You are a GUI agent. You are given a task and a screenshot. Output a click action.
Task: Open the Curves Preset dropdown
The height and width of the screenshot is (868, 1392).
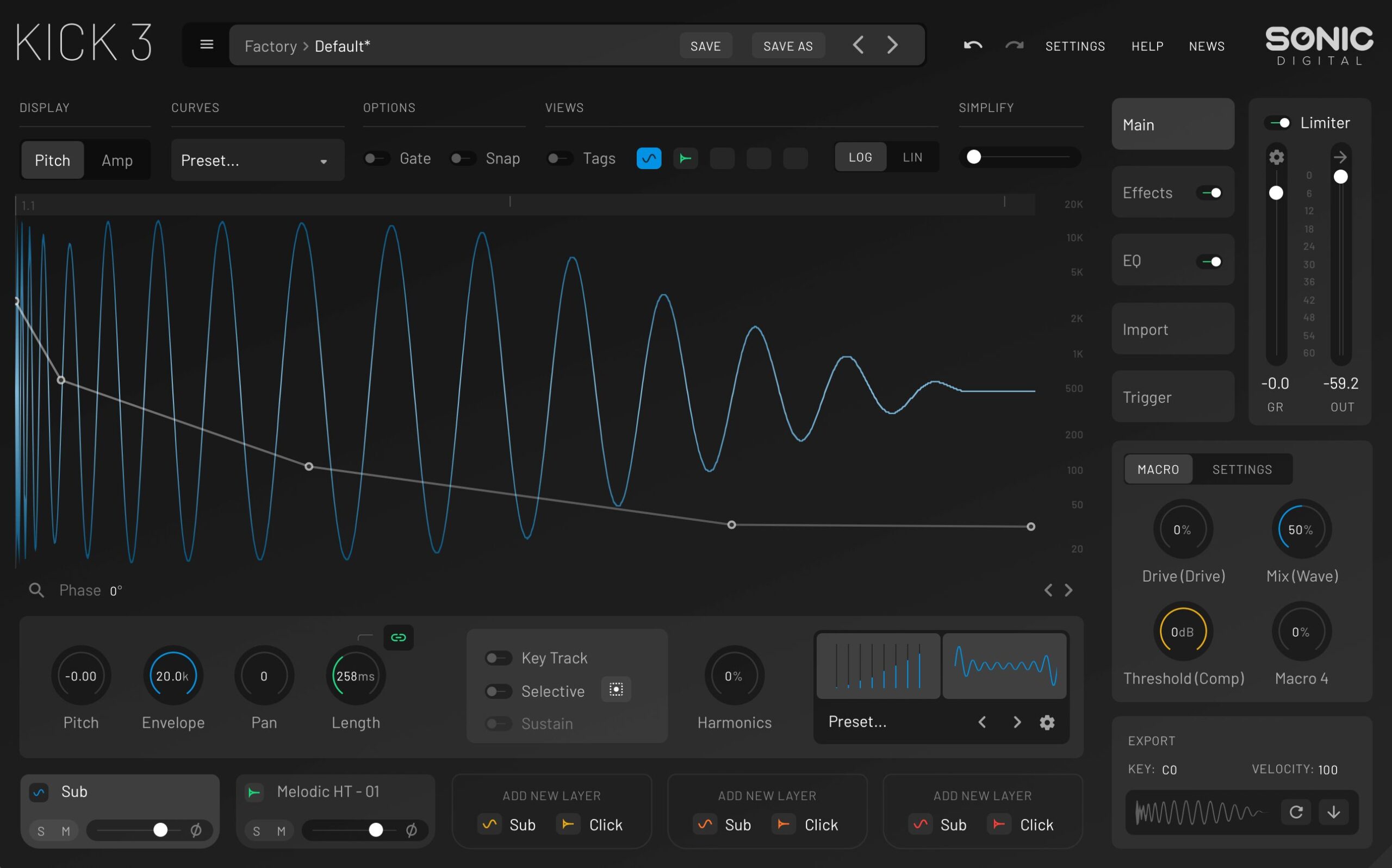[257, 160]
